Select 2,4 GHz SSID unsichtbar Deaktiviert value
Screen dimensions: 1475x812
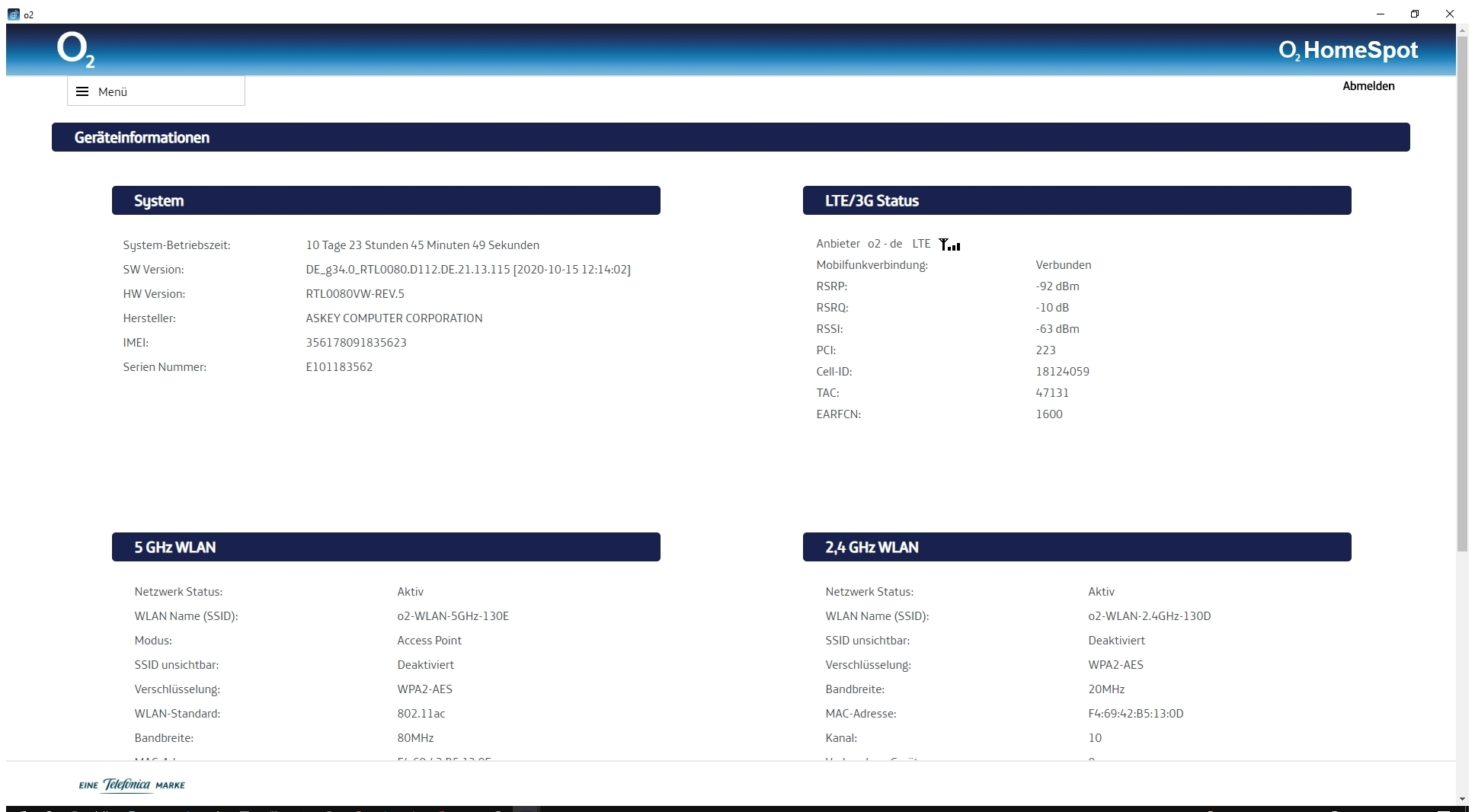[x=1116, y=641]
